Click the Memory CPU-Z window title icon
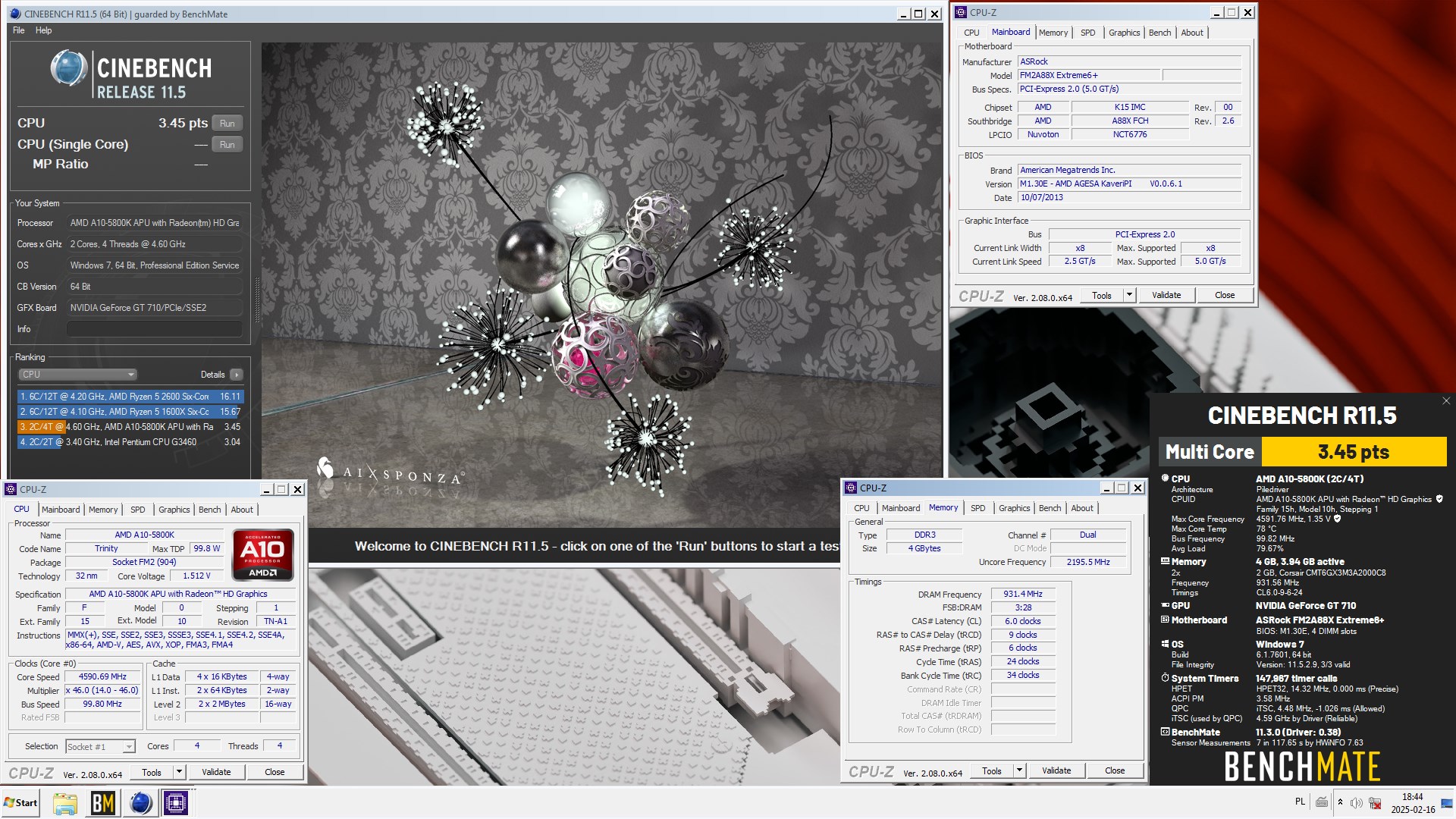1456x819 pixels. click(851, 488)
